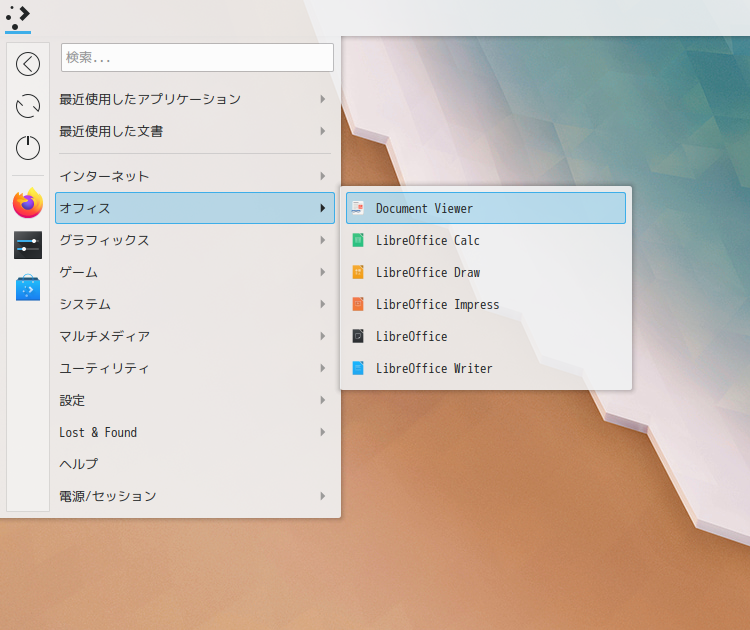The width and height of the screenshot is (750, 630).
Task: Expand the 設定 submenu arrow
Action: click(323, 400)
